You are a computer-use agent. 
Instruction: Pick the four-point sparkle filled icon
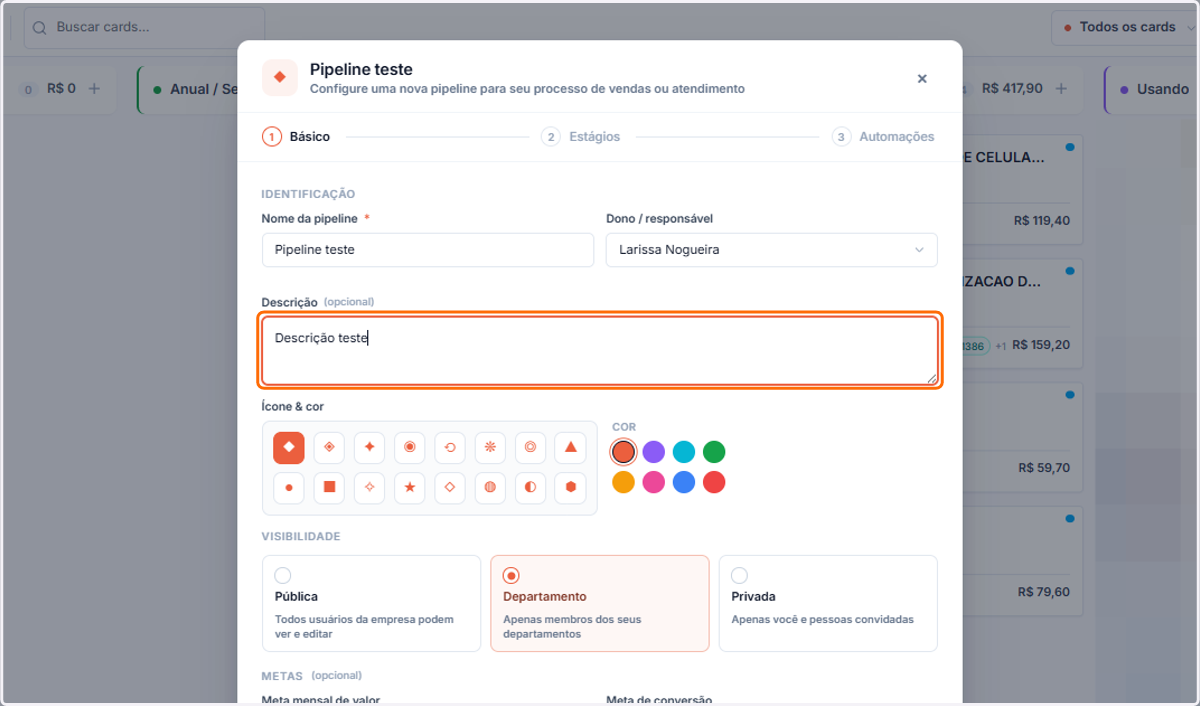[x=369, y=447]
